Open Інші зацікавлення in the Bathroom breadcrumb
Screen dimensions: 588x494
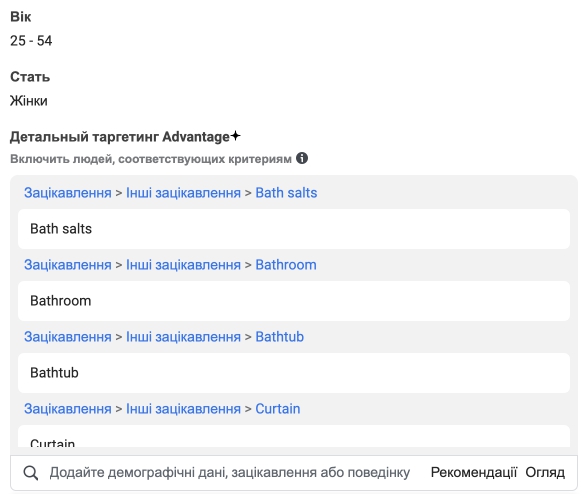pyautogui.click(x=183, y=265)
